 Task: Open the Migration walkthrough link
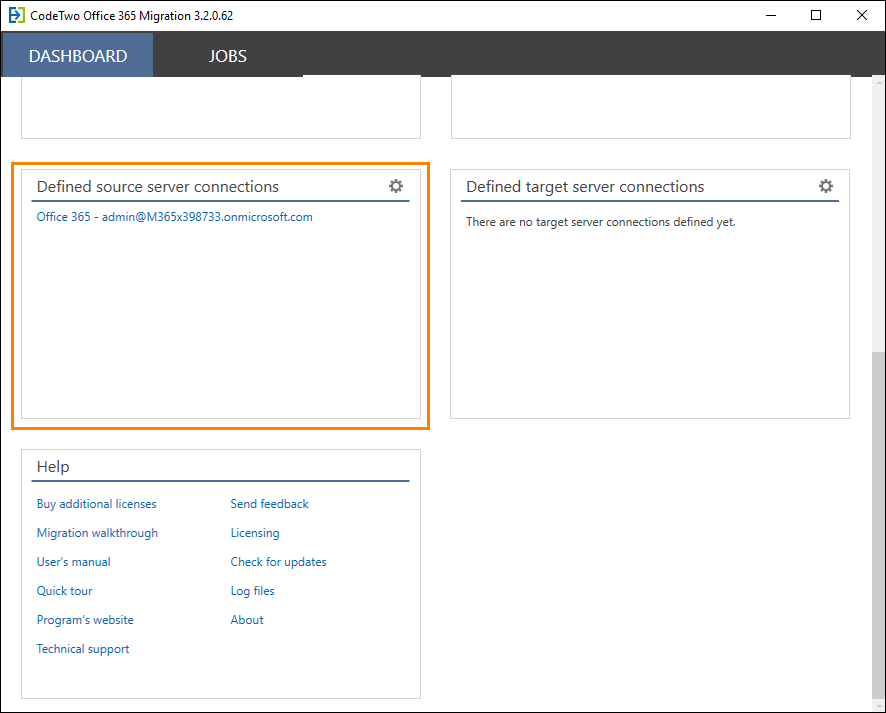[x=97, y=533]
